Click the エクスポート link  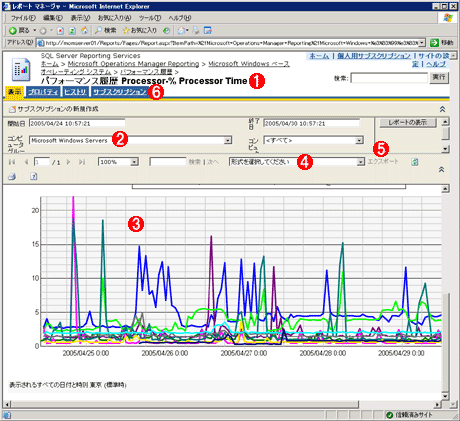(383, 162)
